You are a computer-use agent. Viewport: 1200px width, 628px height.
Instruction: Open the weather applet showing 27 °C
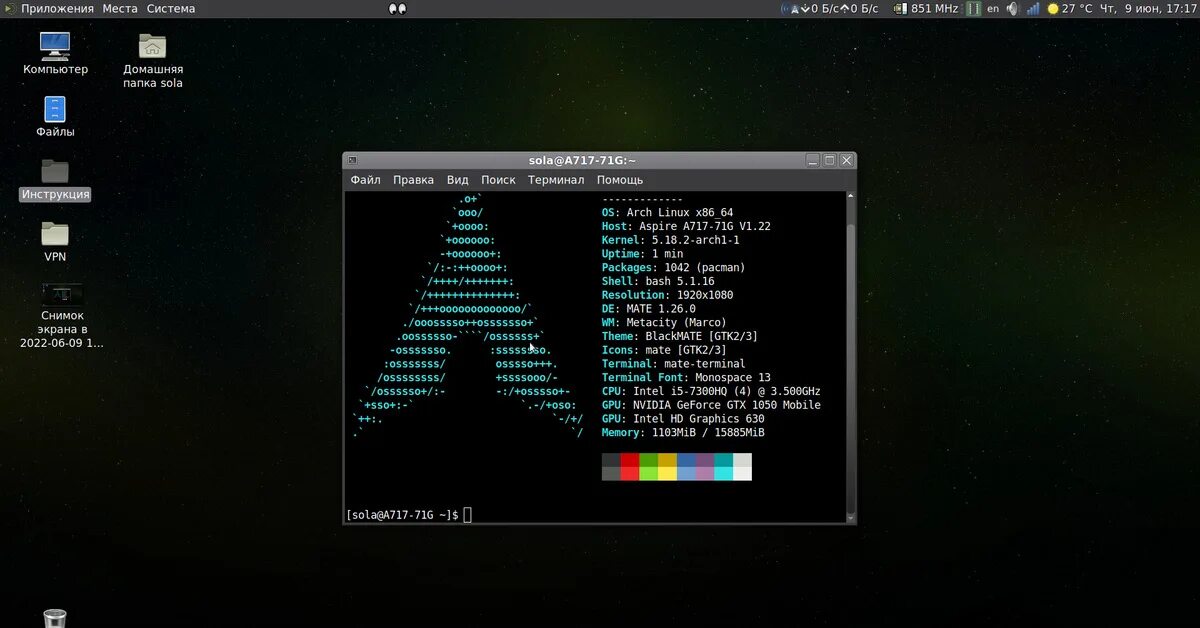pos(1070,8)
